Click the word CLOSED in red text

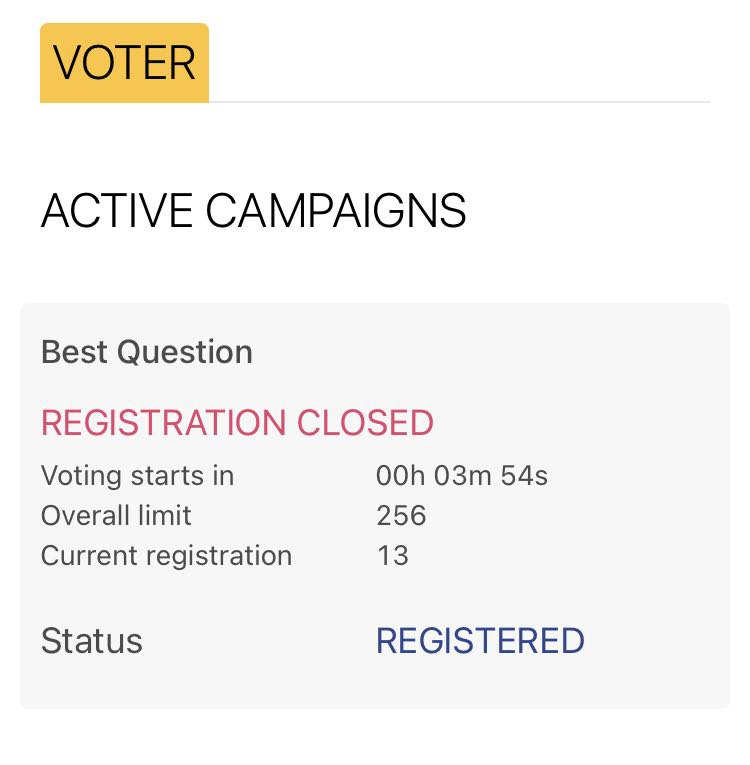pos(365,423)
